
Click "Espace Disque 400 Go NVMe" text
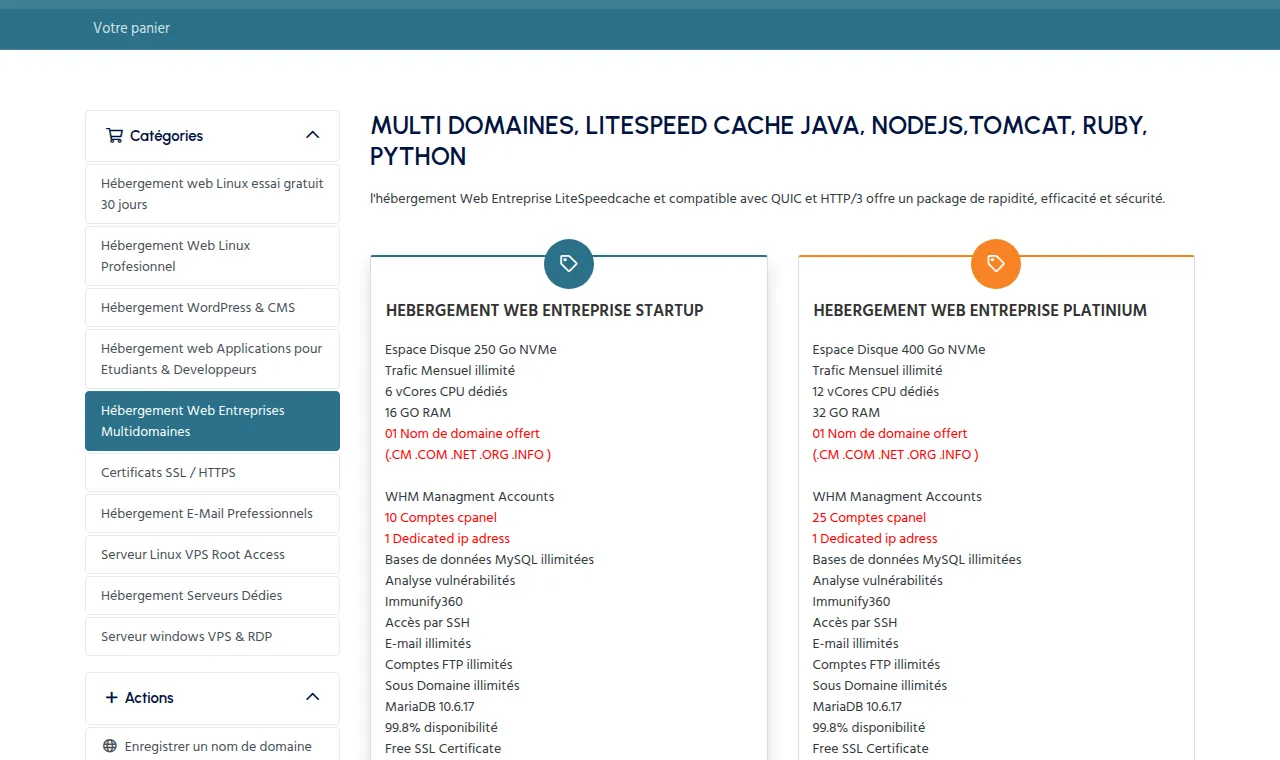coord(899,349)
